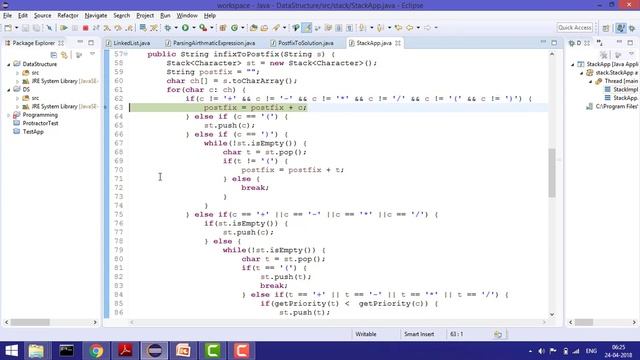Click the Open Type toolbar icon
640x360 pixels.
[x=253, y=28]
